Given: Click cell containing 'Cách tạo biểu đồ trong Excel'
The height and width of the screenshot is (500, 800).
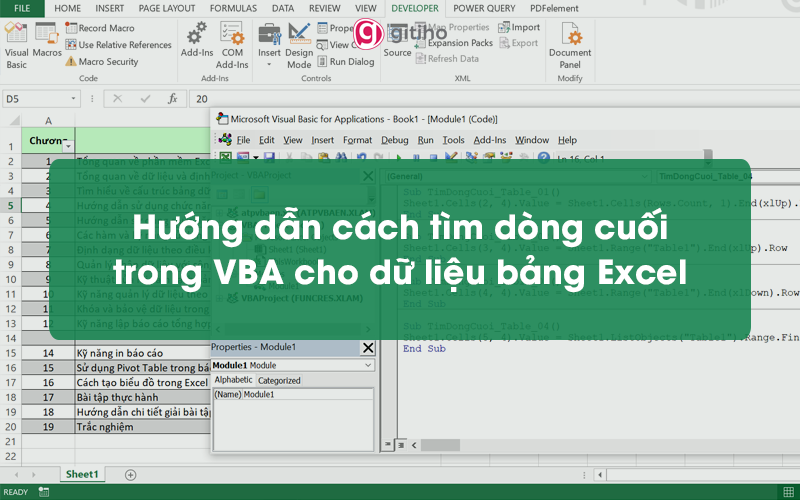Looking at the screenshot, I should point(143,383).
